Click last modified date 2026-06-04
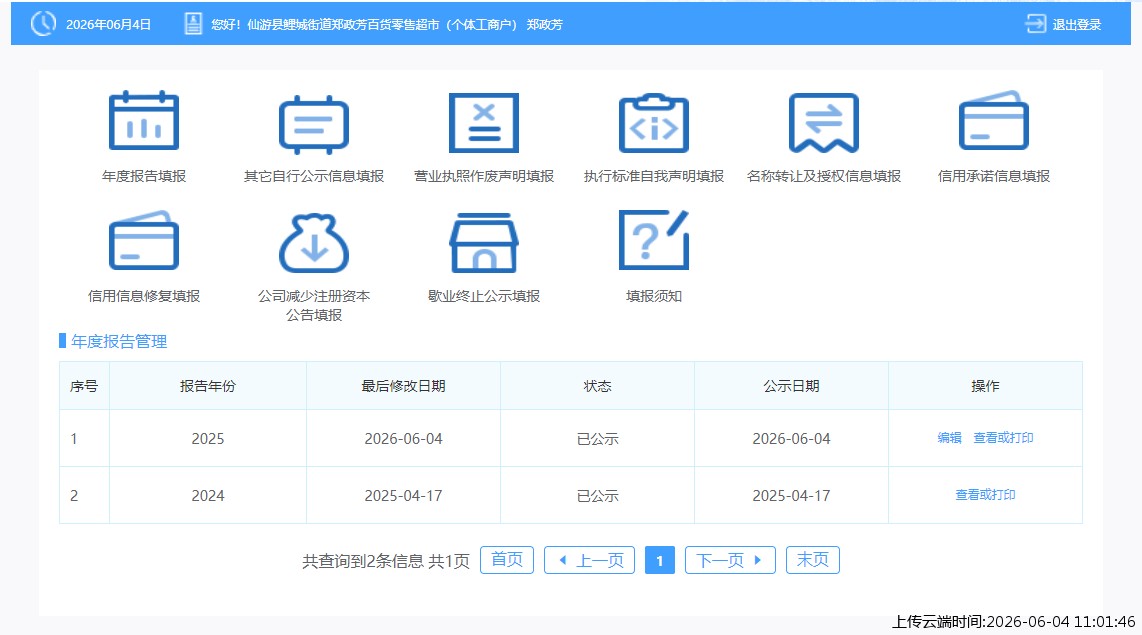 403,438
